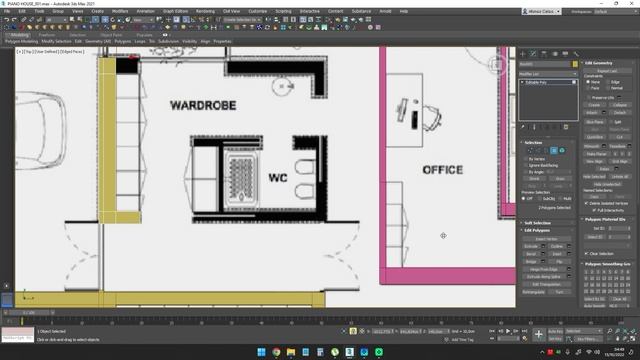Select Element sub-object level icon

pyautogui.click(x=562, y=151)
